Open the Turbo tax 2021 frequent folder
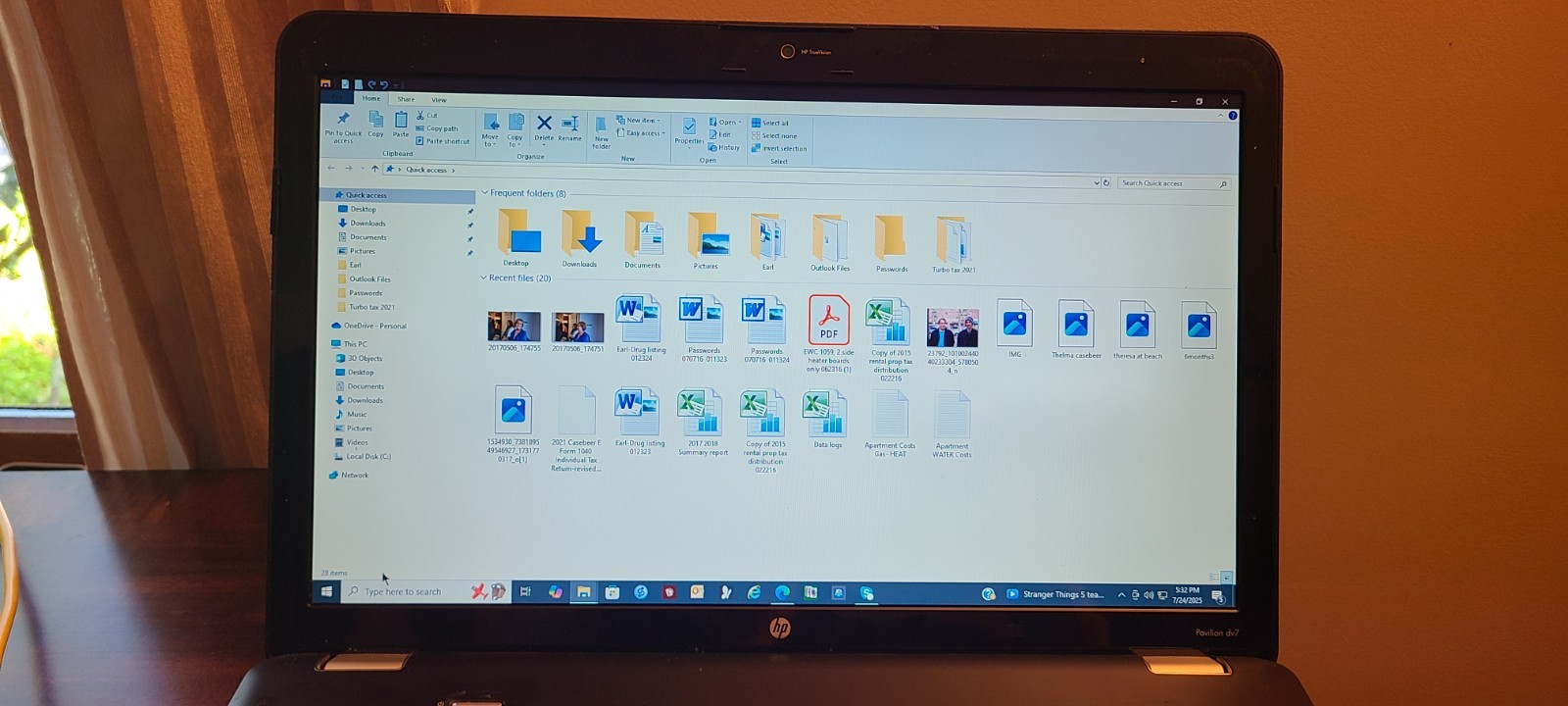The width and height of the screenshot is (1568, 706). [954, 244]
